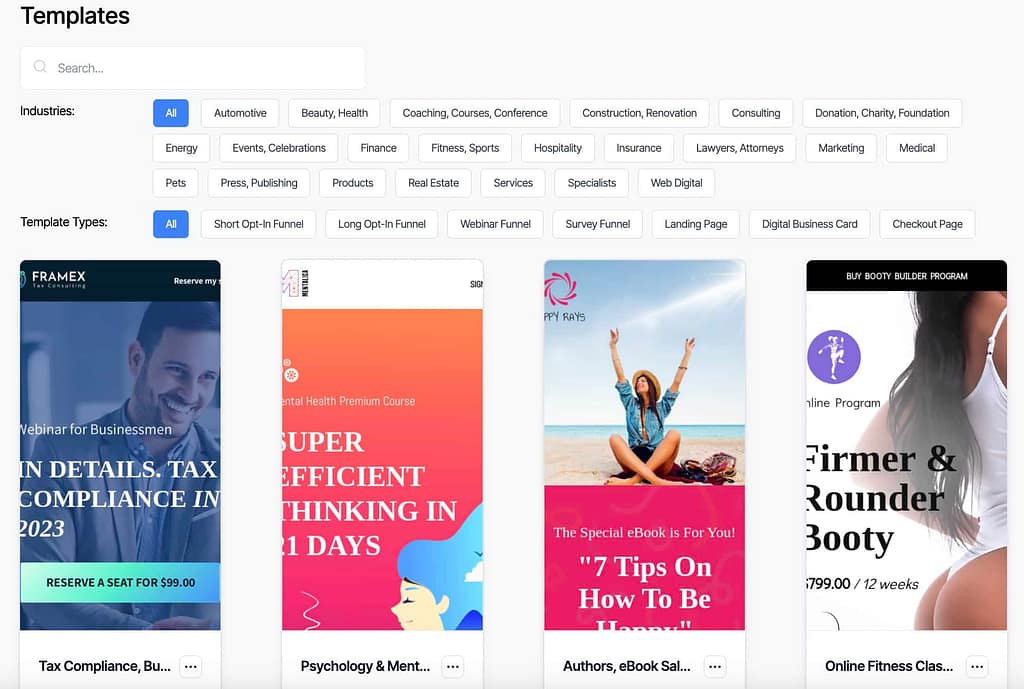Screen dimensions: 1024x689
Task: Select the All industries filter
Action: click(x=171, y=113)
